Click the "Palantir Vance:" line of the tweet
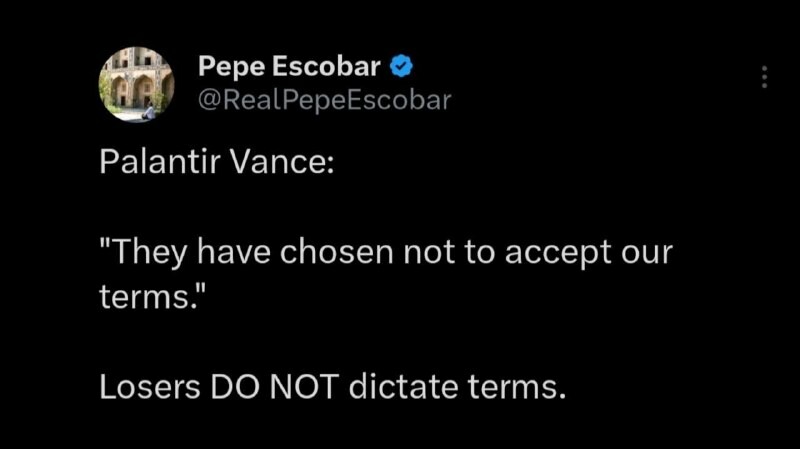Viewport: 800px width, 449px height. [x=216, y=163]
